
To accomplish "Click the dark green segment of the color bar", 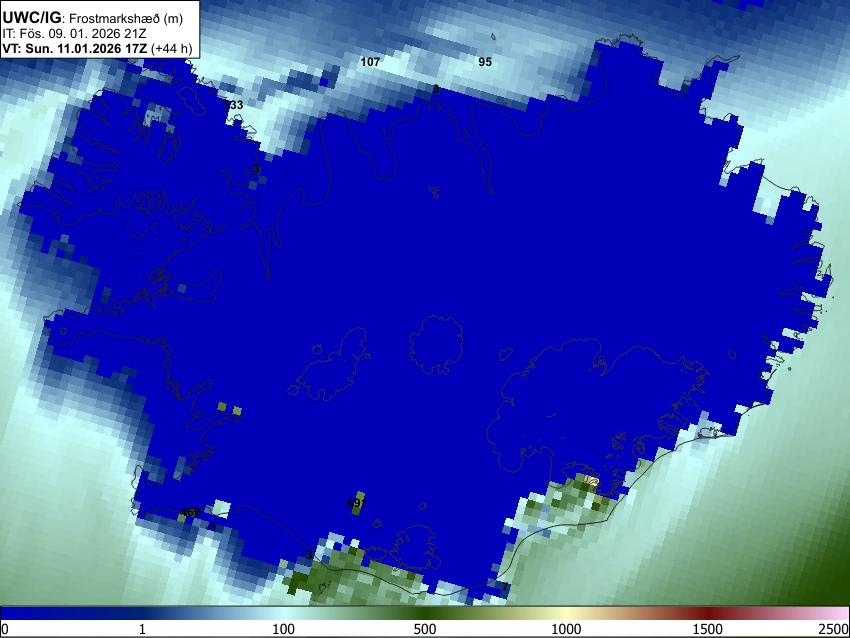I will click(425, 614).
